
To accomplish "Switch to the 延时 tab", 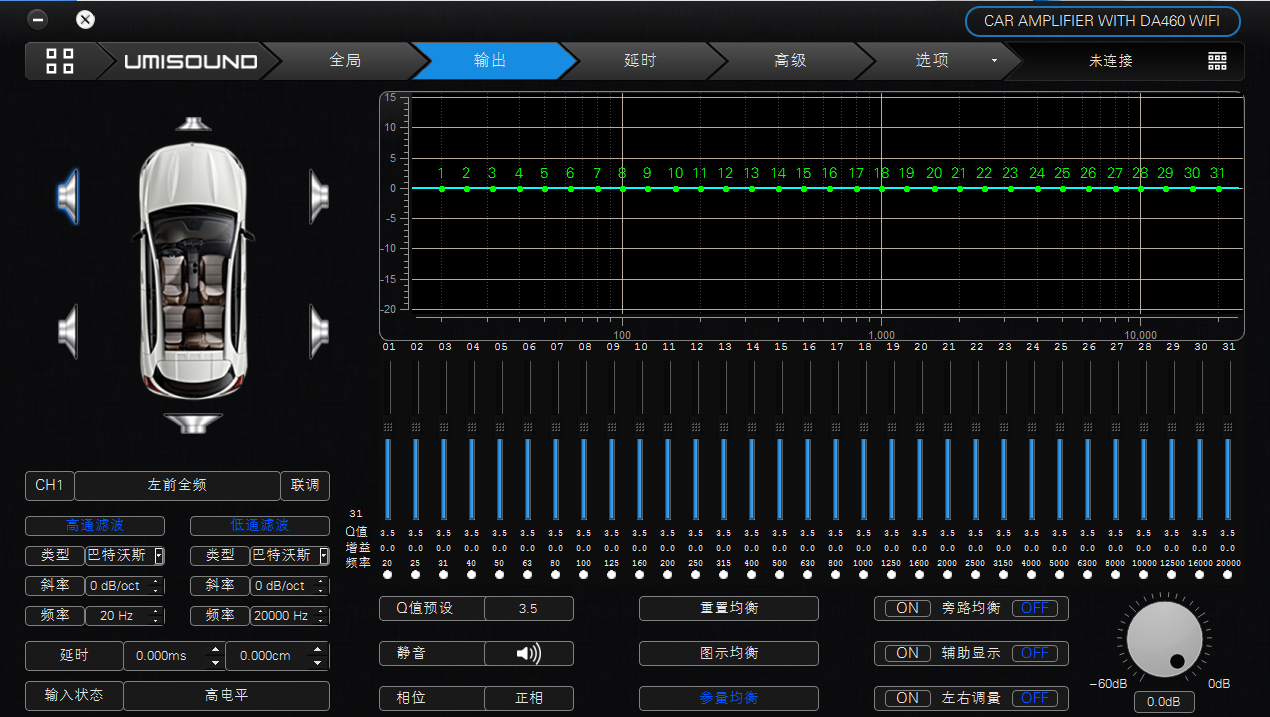I will tap(640, 61).
